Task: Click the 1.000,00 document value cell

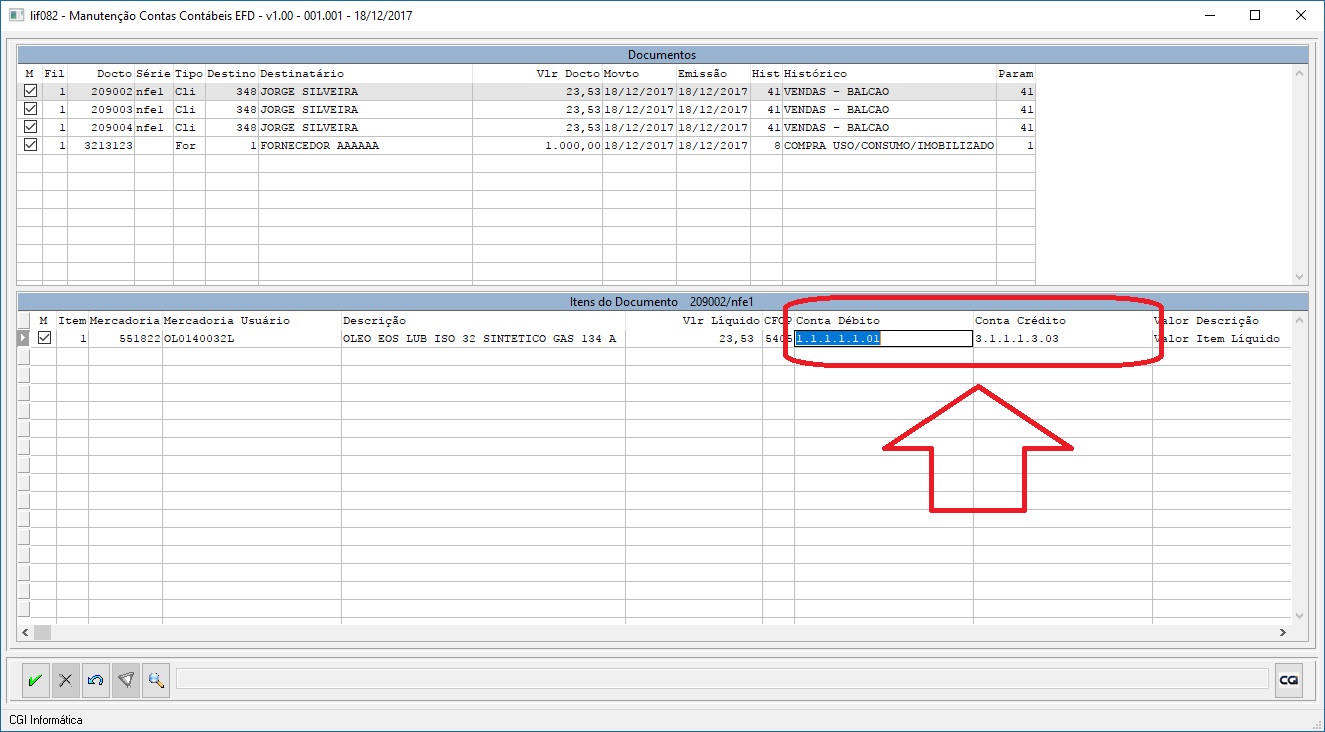Action: [x=537, y=146]
